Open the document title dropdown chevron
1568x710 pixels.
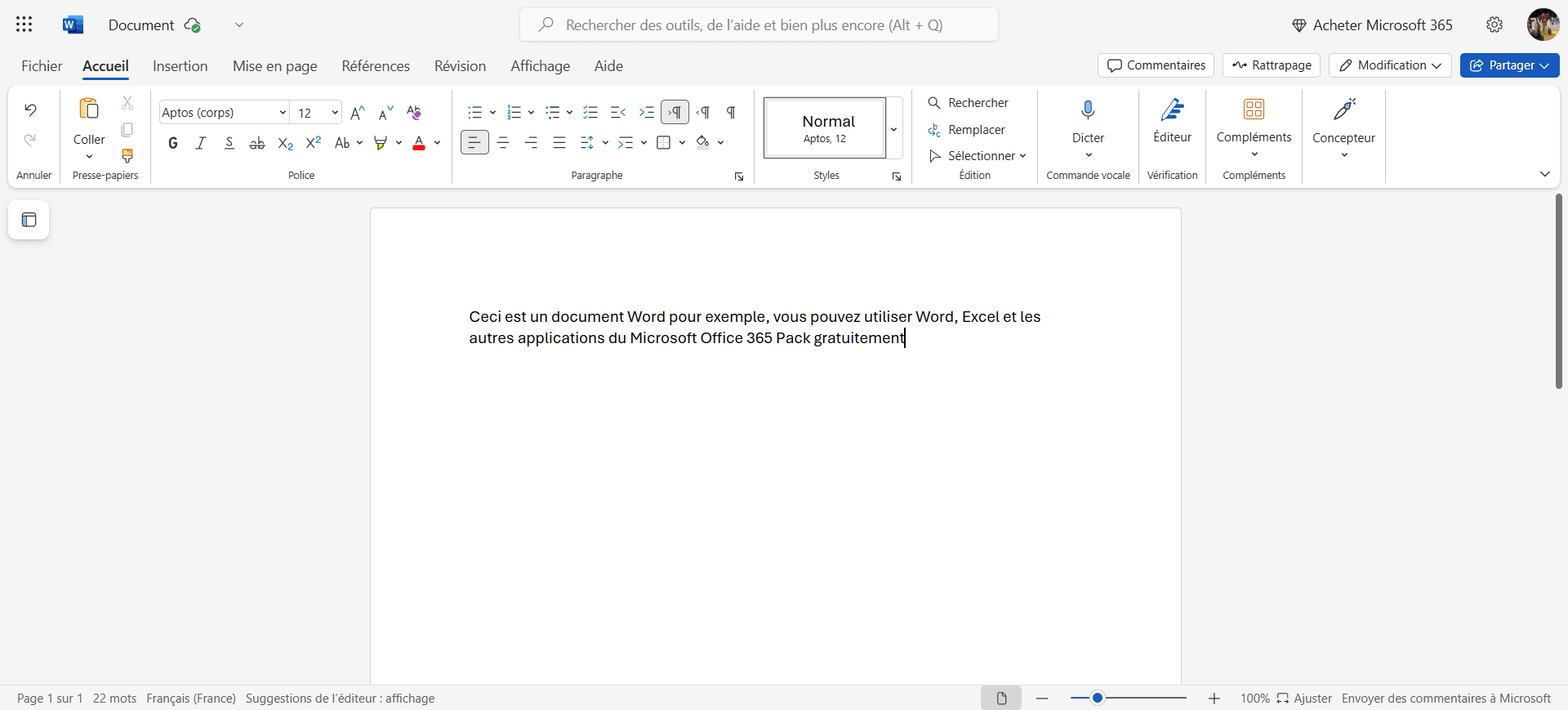[x=239, y=25]
